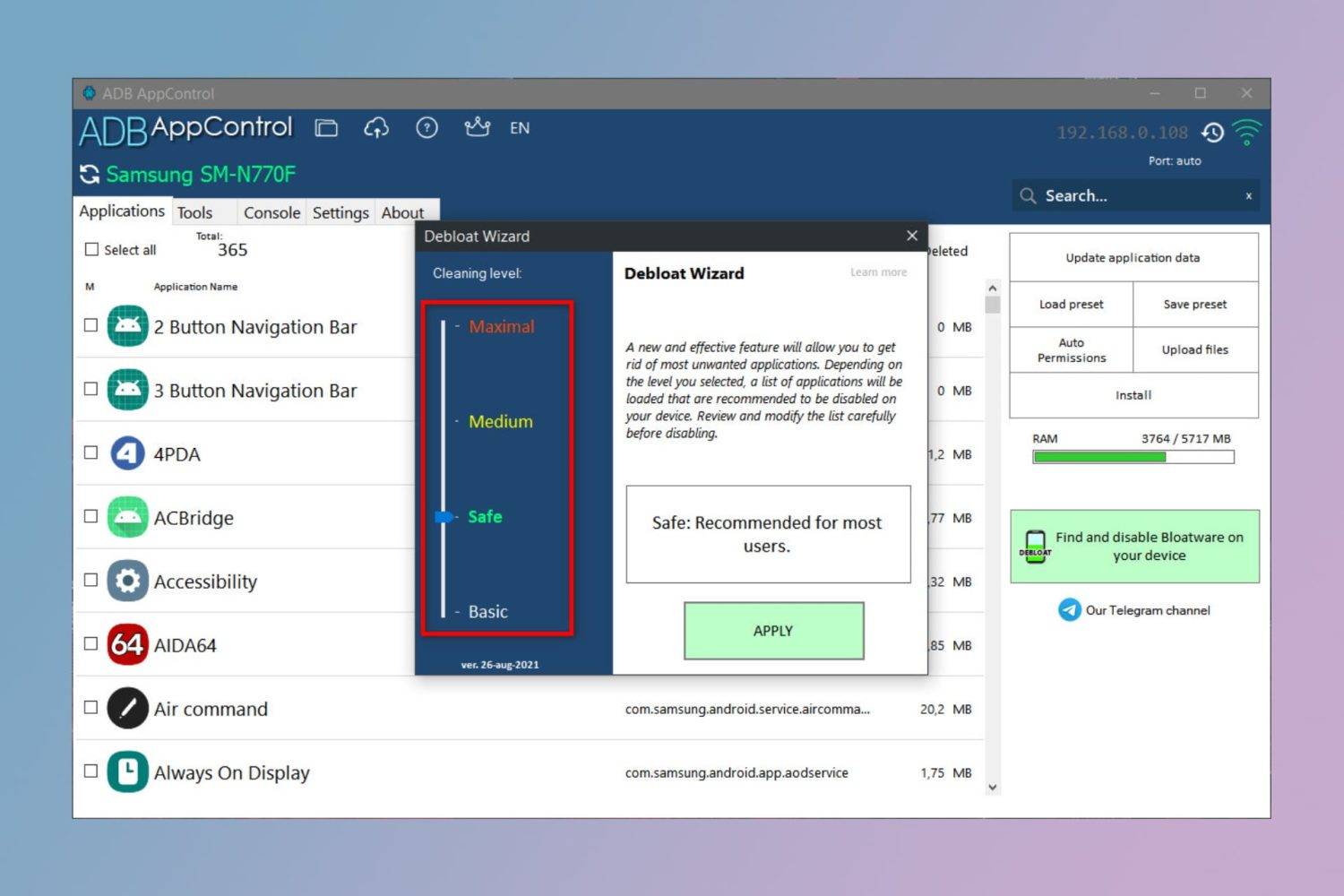Select the Maximal cleaning level
The width and height of the screenshot is (1344, 896).
[x=501, y=327]
